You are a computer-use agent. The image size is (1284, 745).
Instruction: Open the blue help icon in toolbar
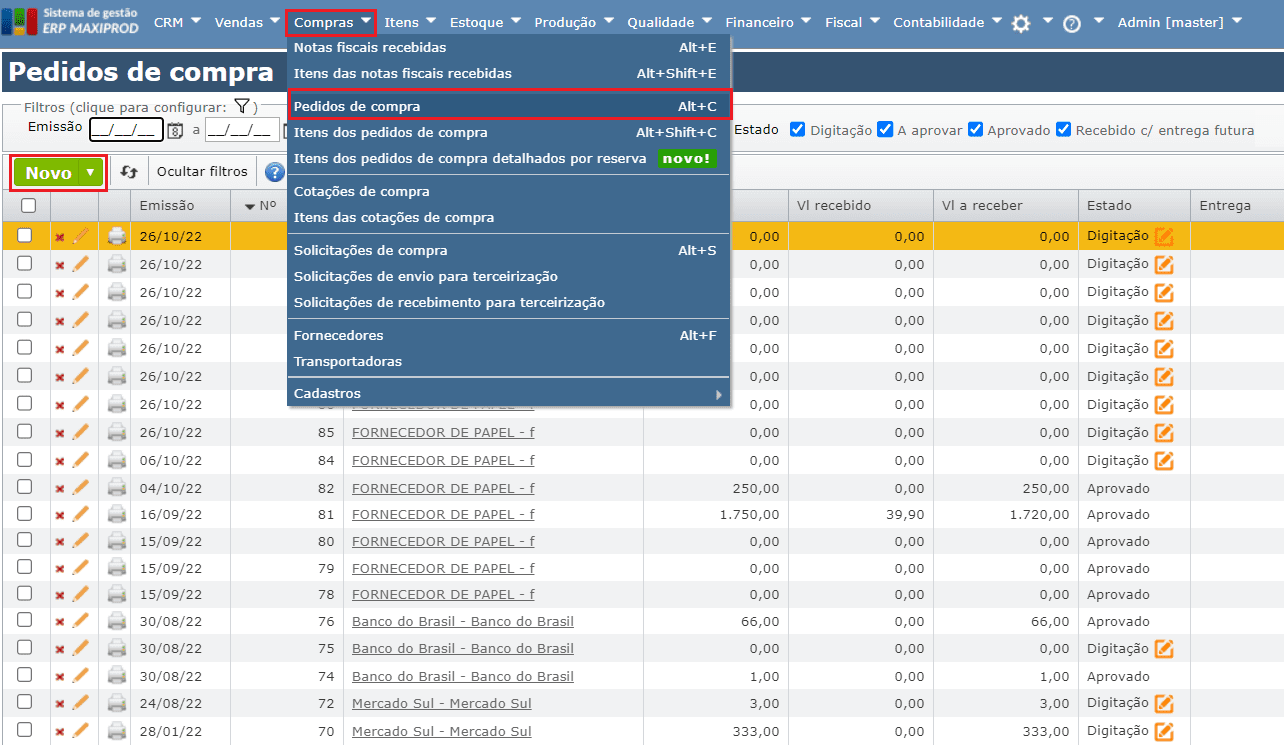pyautogui.click(x=274, y=172)
